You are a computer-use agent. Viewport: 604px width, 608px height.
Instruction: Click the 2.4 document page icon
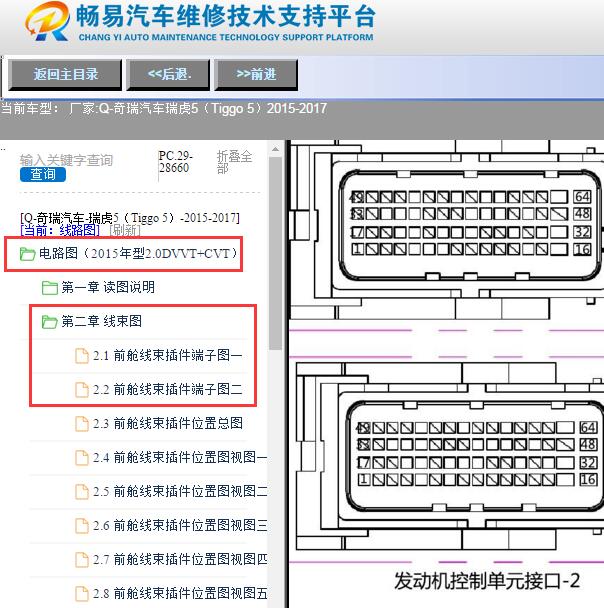click(81, 458)
